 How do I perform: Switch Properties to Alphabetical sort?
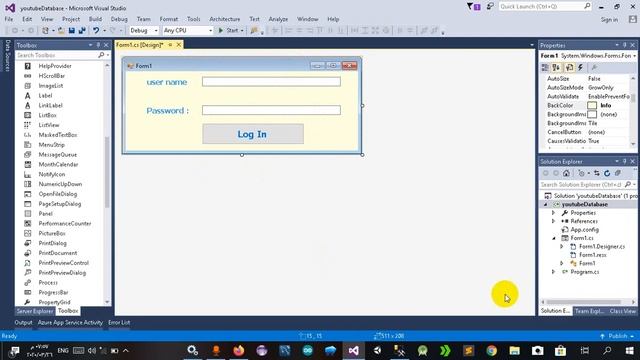[x=556, y=67]
